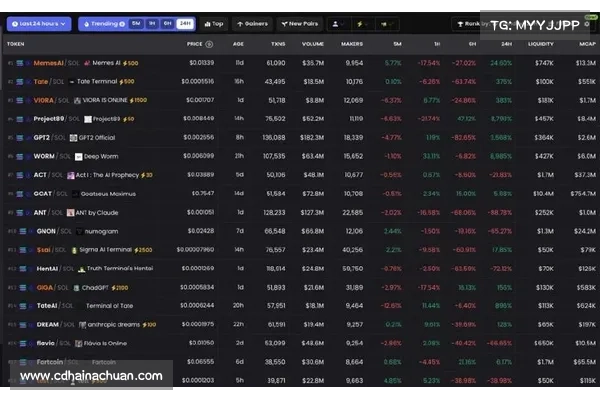Click the Solana chain icon in Tate row
The height and width of the screenshot is (400, 600).
(20, 82)
